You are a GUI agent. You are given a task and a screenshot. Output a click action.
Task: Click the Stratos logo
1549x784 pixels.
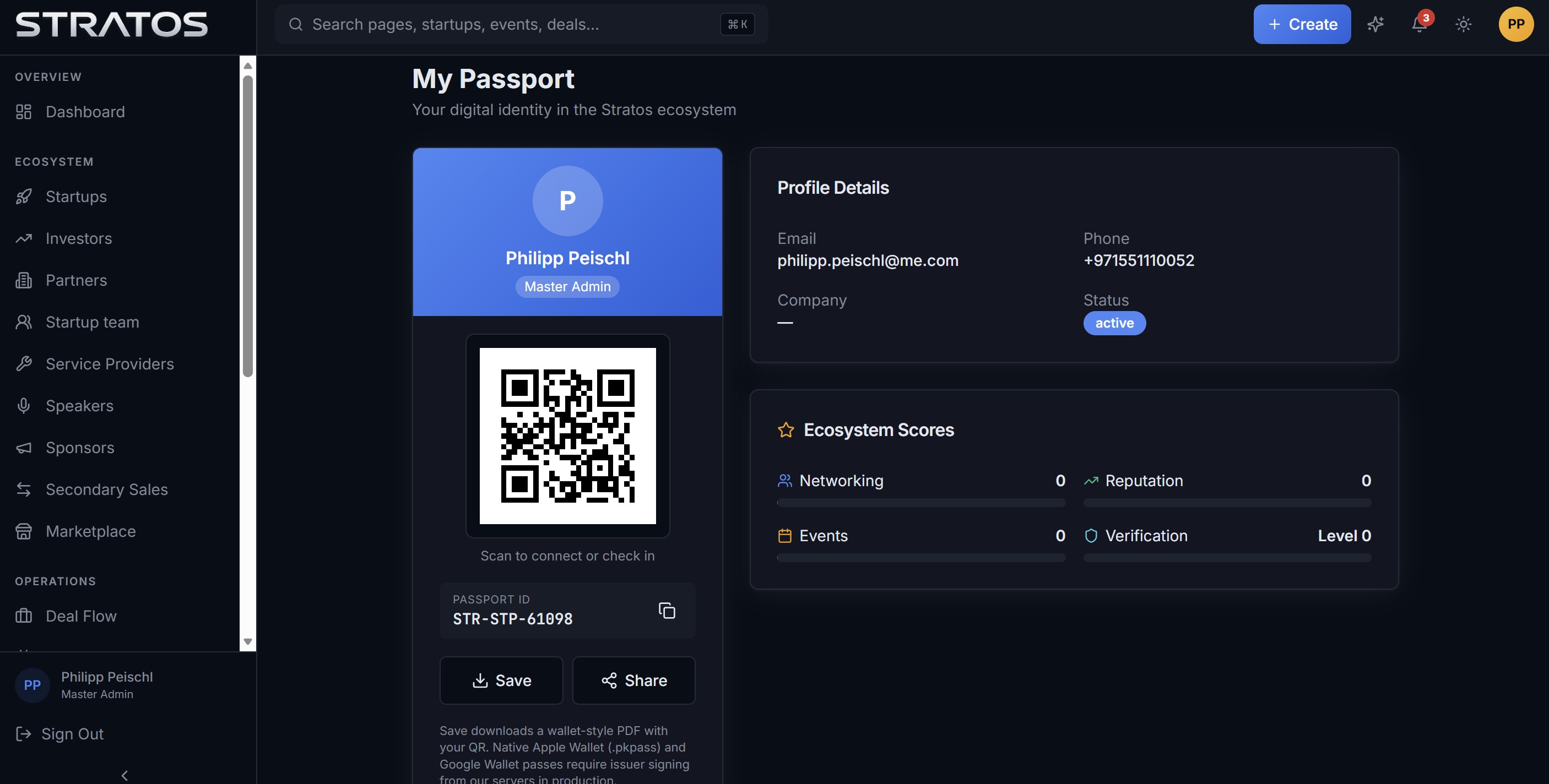click(111, 25)
